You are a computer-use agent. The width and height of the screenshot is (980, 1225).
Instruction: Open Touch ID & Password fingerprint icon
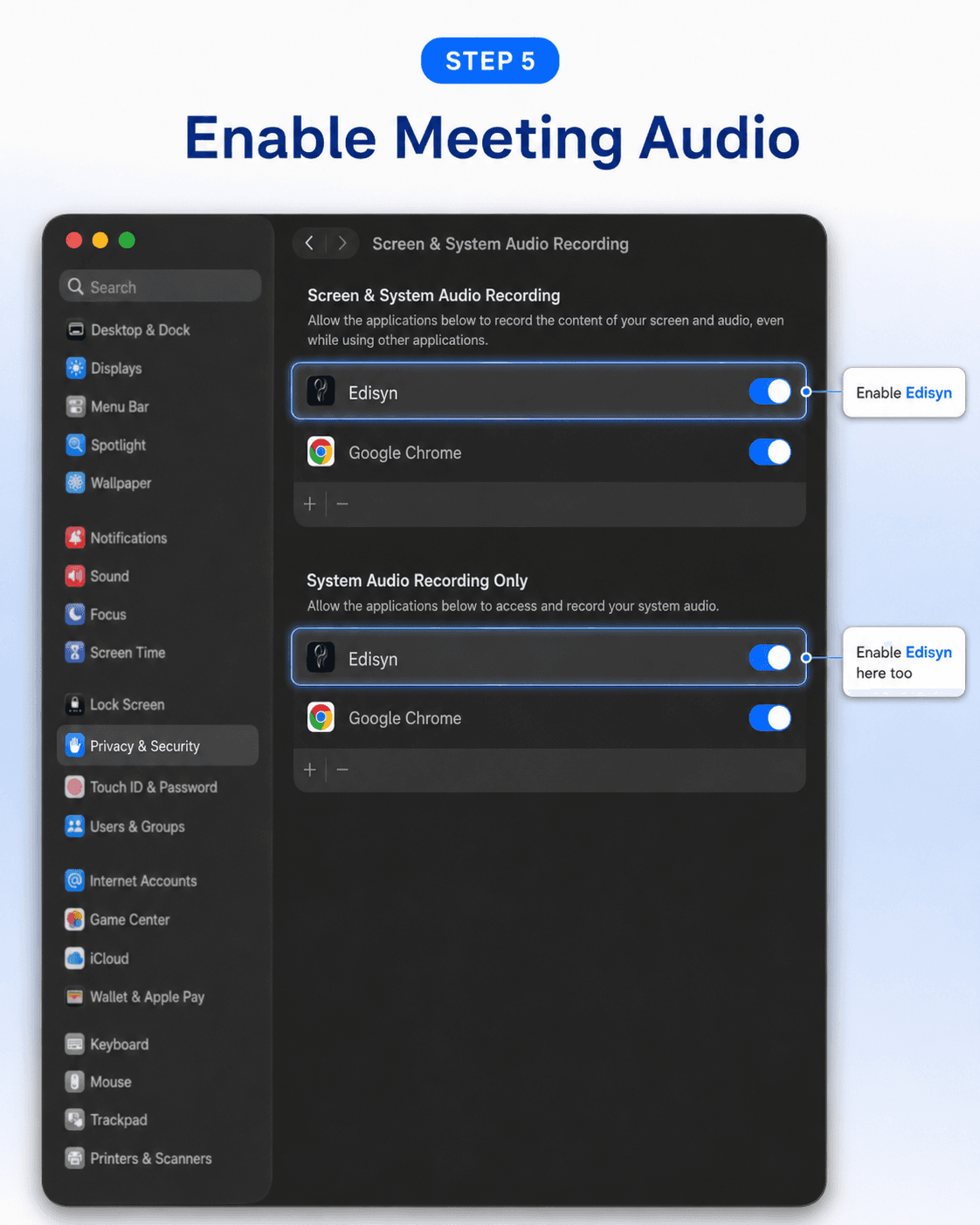pos(75,786)
